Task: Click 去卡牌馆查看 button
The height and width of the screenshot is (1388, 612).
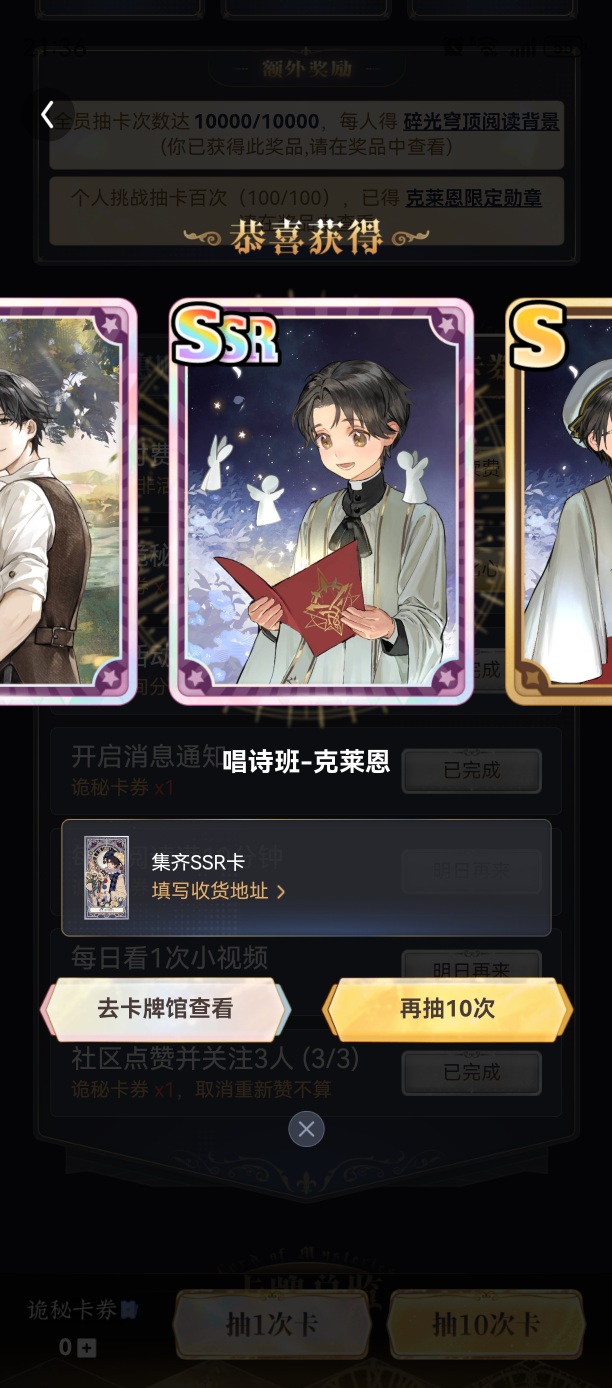Action: pyautogui.click(x=165, y=1009)
